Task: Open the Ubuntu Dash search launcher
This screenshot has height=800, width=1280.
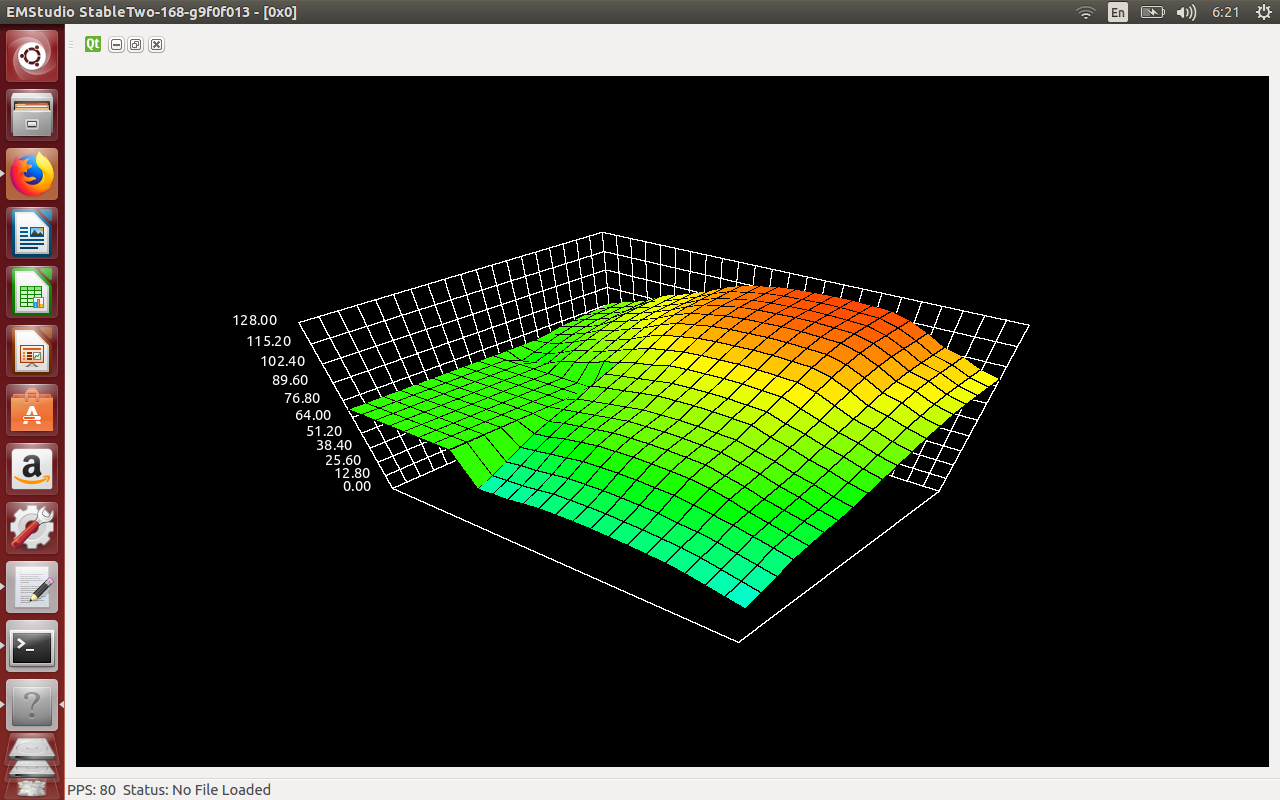Action: (x=32, y=56)
